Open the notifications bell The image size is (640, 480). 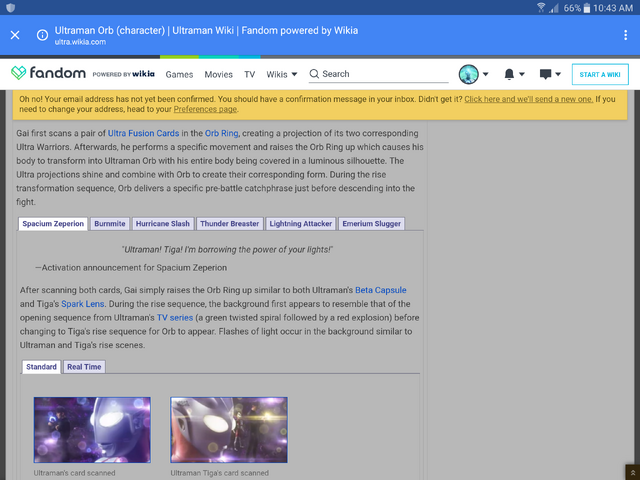(x=509, y=74)
